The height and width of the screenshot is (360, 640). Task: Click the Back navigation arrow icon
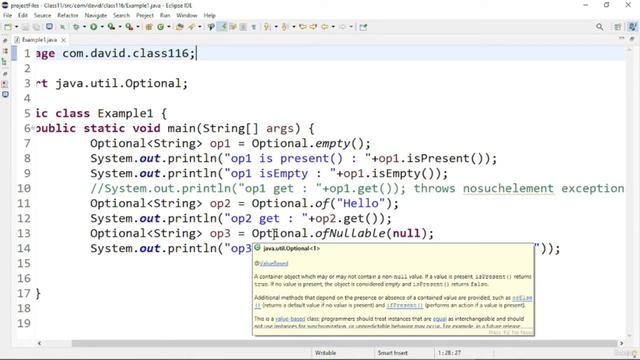[x=324, y=27]
